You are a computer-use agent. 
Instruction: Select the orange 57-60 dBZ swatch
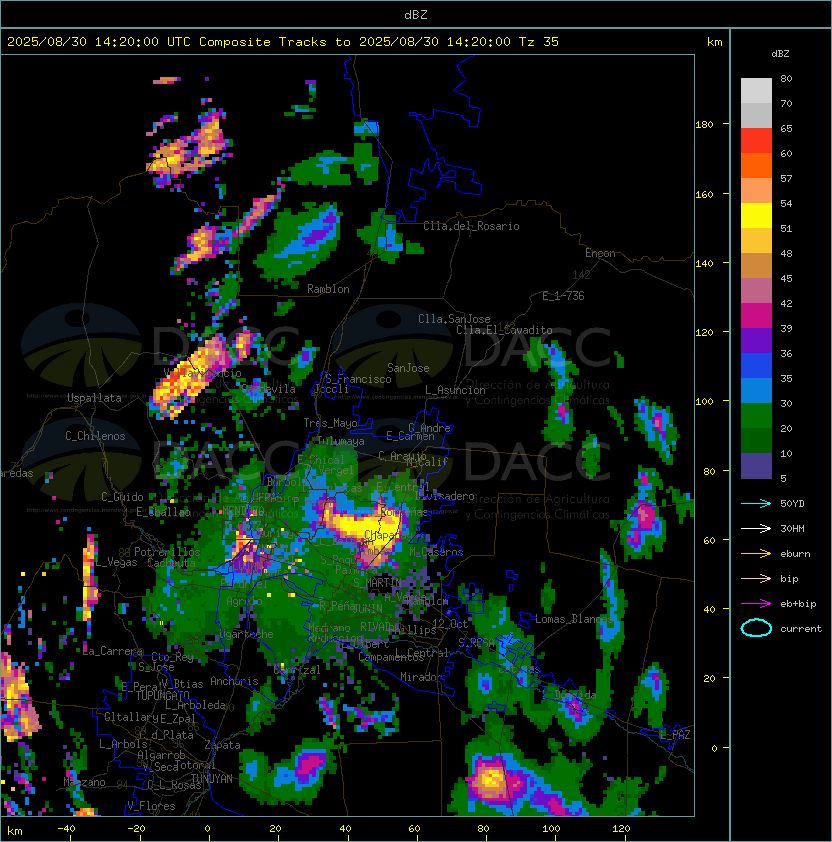pos(756,165)
